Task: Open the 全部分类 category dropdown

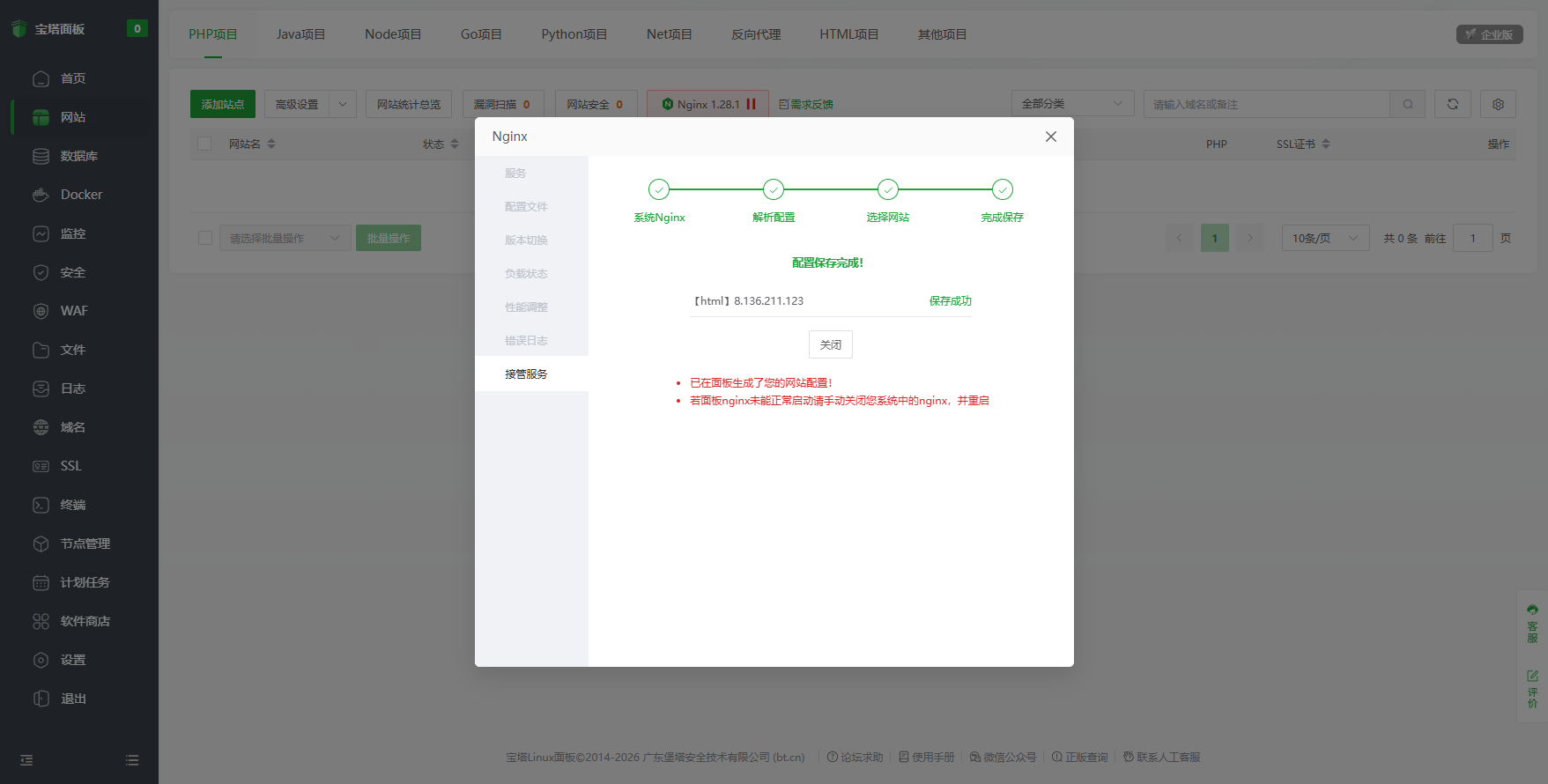Action: [1072, 104]
